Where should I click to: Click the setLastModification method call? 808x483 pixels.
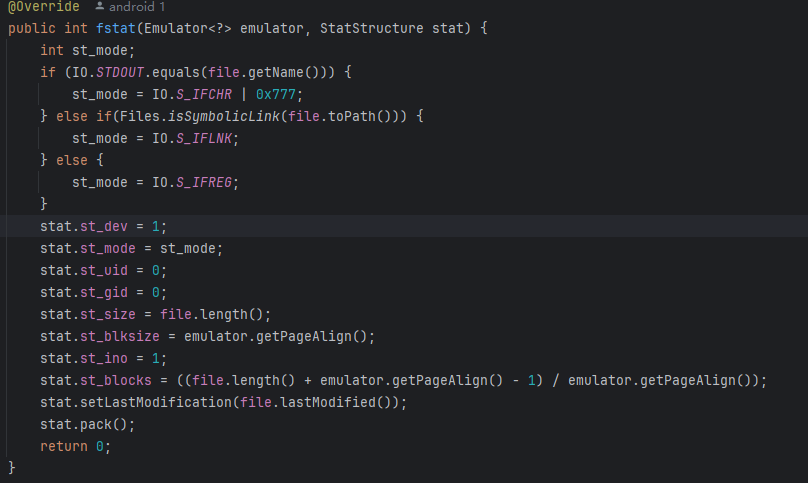coord(152,402)
